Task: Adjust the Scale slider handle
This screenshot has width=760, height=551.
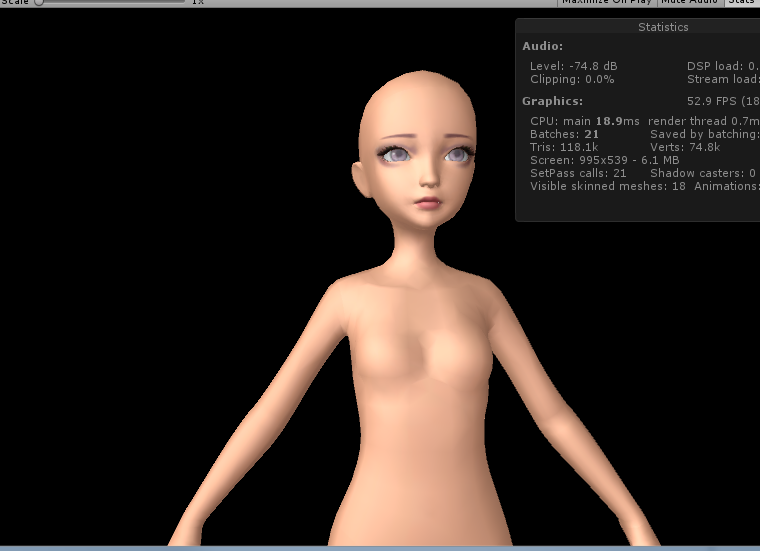Action: (39, 2)
